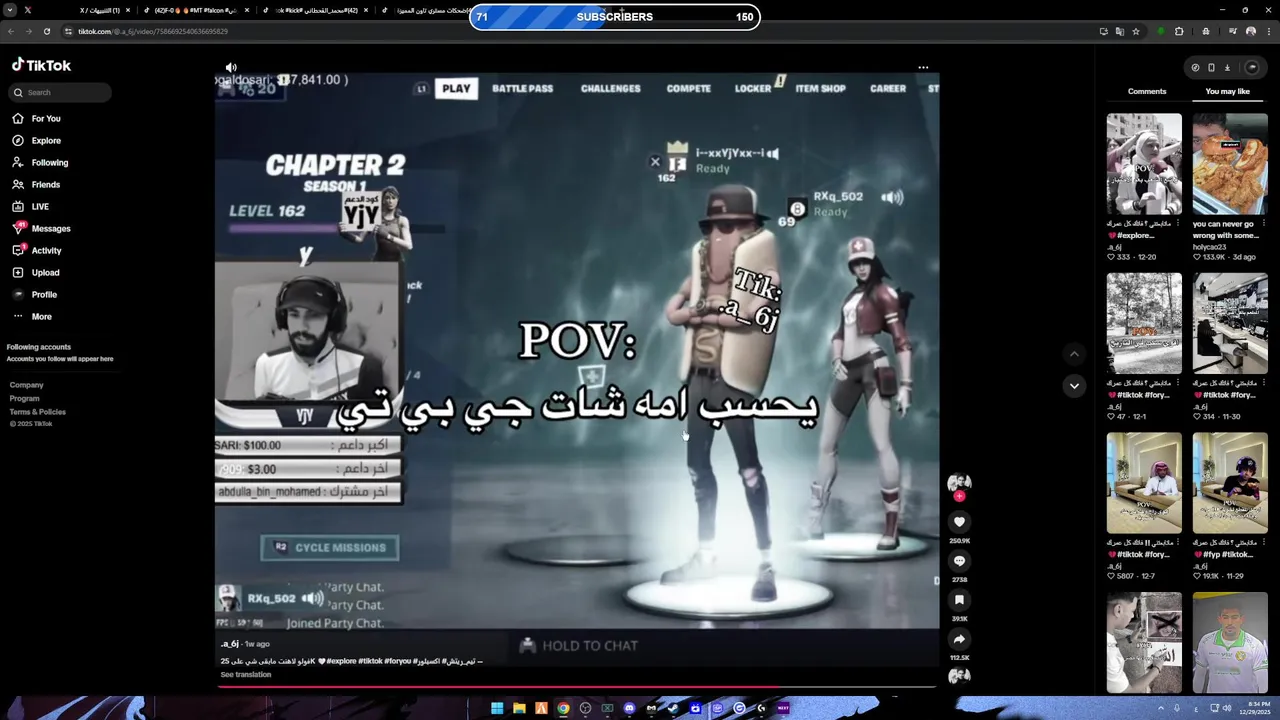1280x720 pixels.
Task: Open the 333-likes 12-20 suggested video
Action: click(1144, 165)
